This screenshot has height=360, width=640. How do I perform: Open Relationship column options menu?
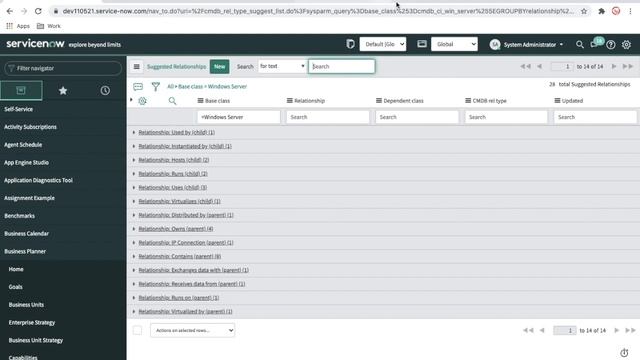pyautogui.click(x=289, y=101)
